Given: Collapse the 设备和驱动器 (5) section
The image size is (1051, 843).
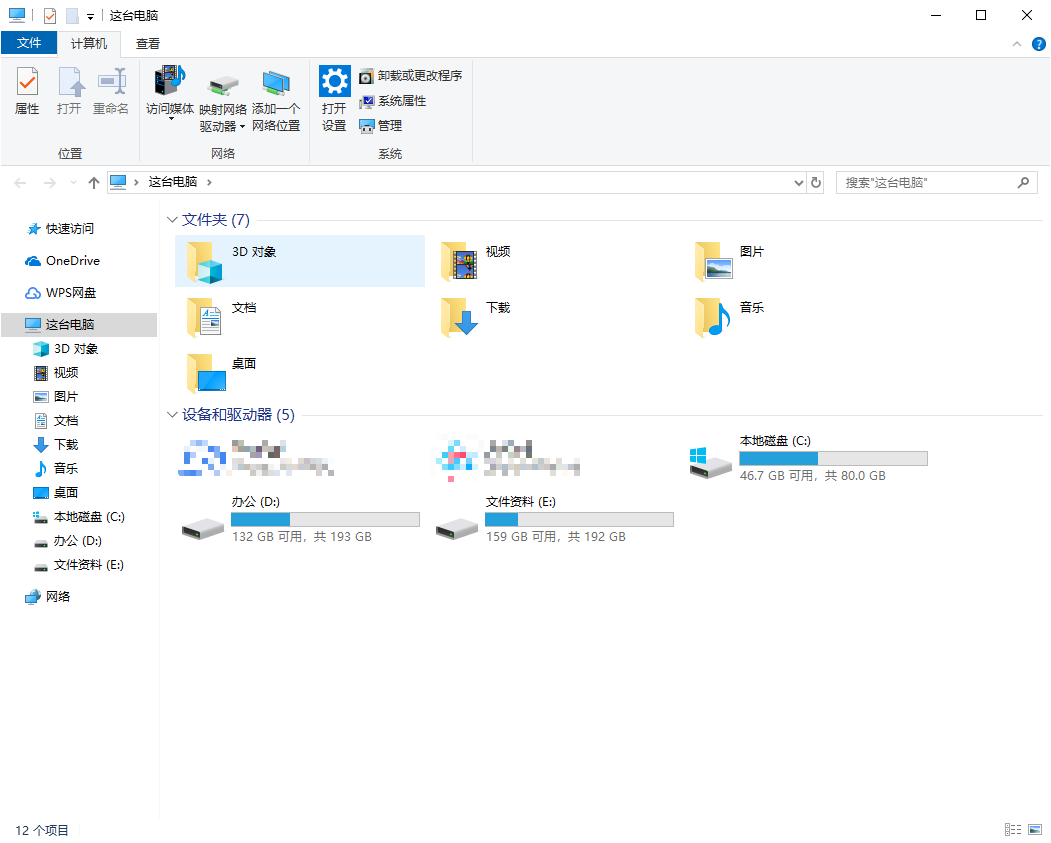Looking at the screenshot, I should click(171, 414).
